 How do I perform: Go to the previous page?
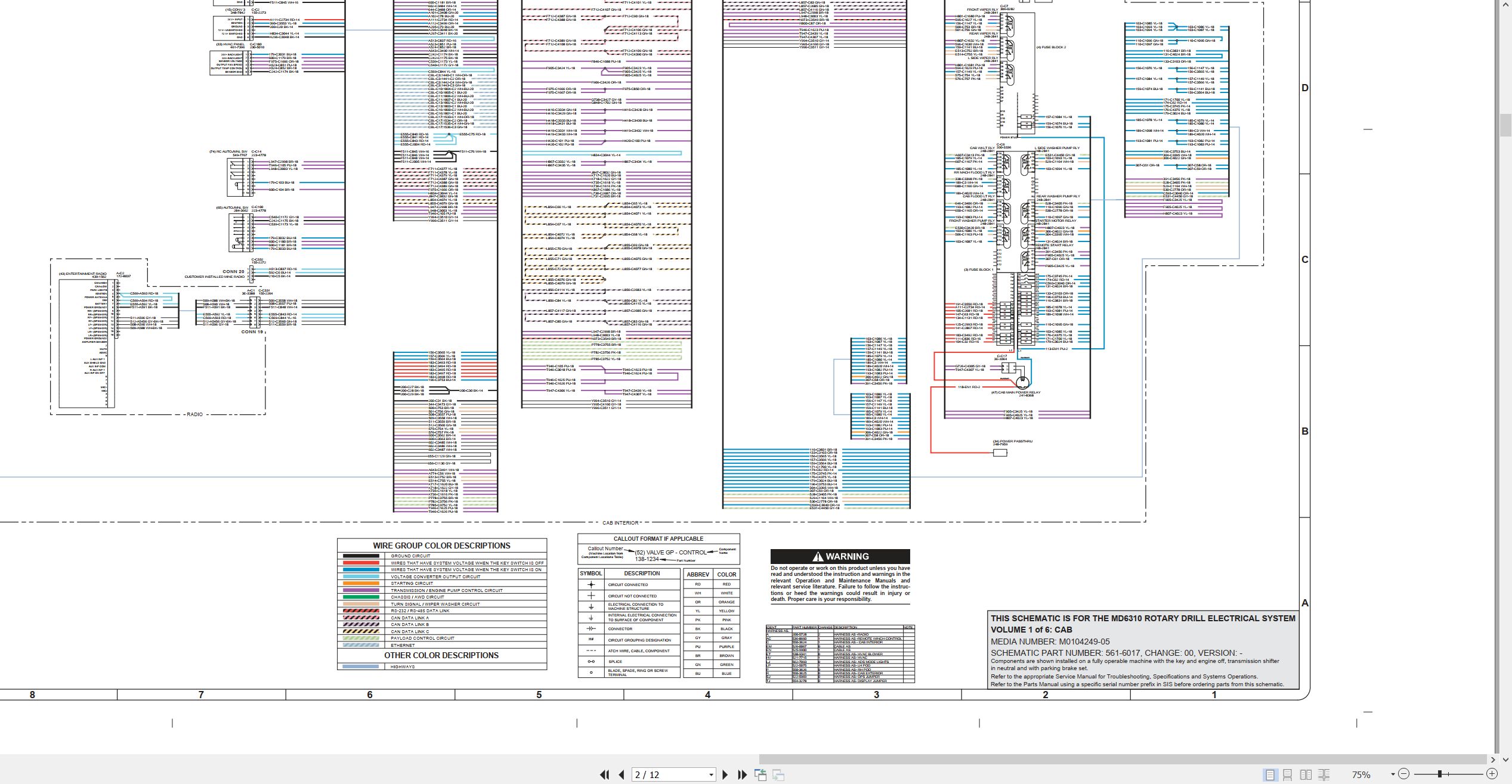pyautogui.click(x=622, y=774)
